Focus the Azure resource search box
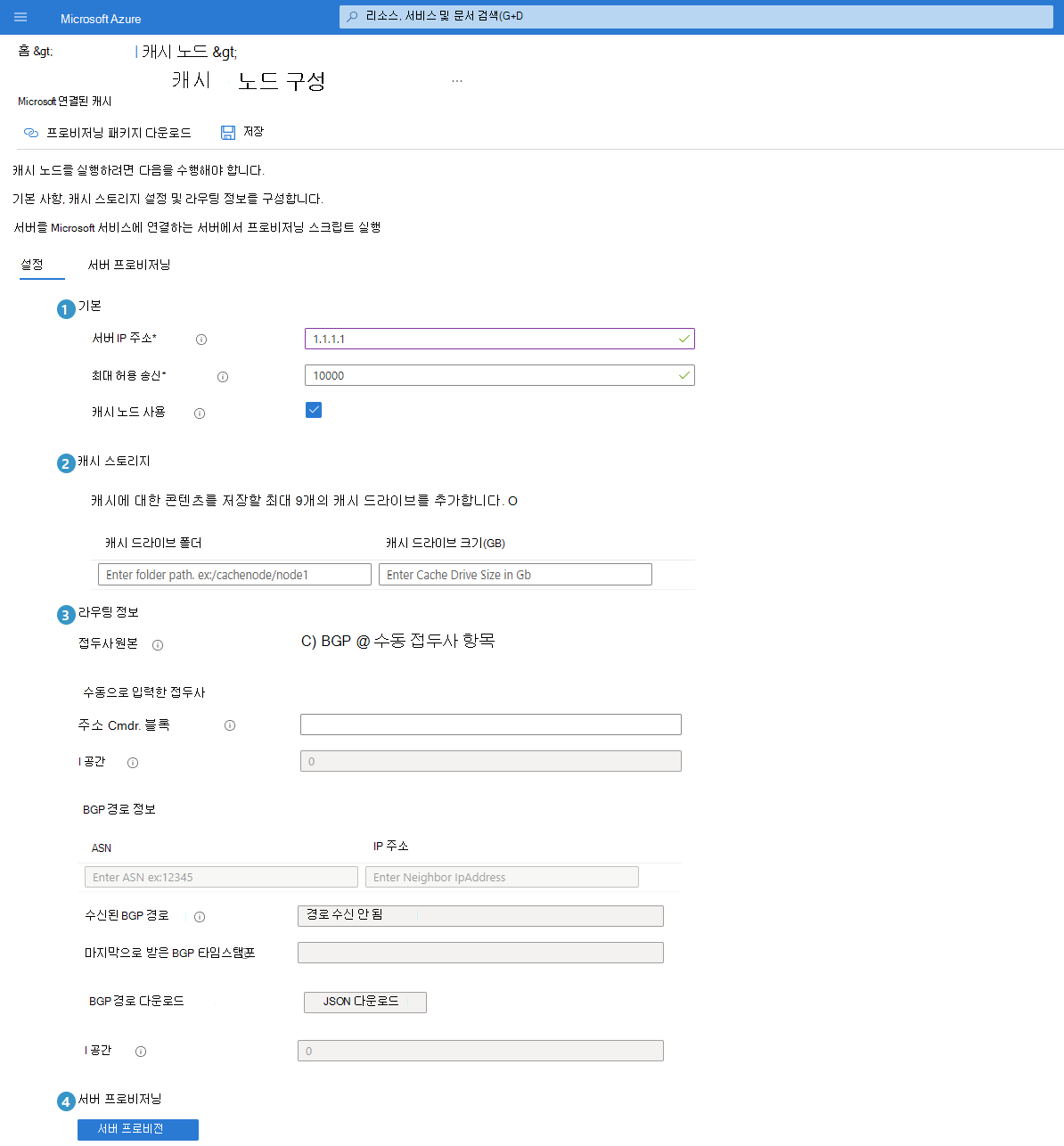Screen dimensions: 1064x1146 point(696,17)
